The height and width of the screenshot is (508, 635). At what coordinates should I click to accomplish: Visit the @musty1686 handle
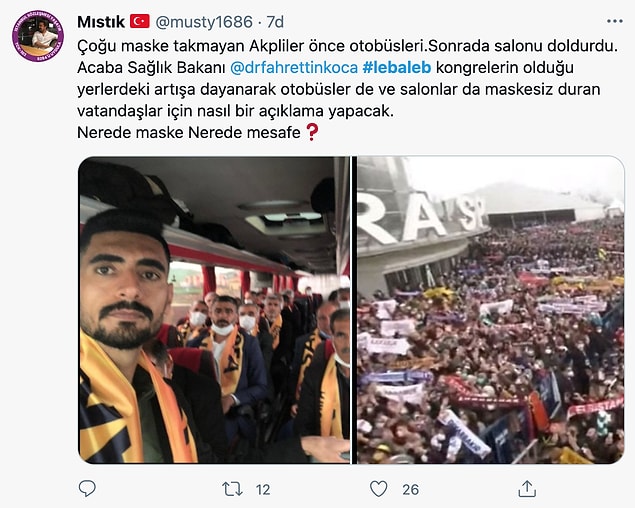[x=204, y=22]
